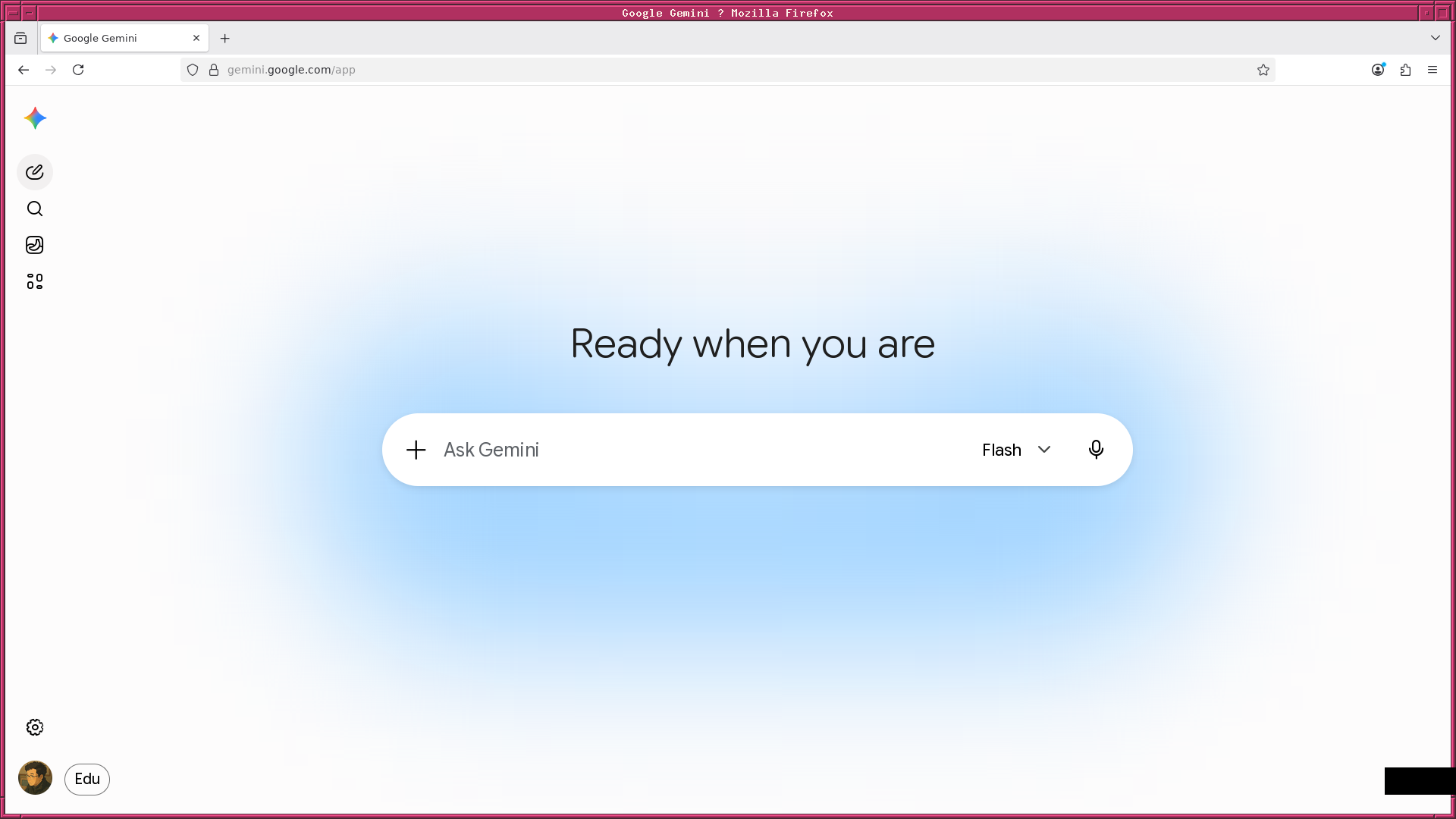Viewport: 1456px width, 819px height.
Task: Open Firefox account icon
Action: 1378,70
